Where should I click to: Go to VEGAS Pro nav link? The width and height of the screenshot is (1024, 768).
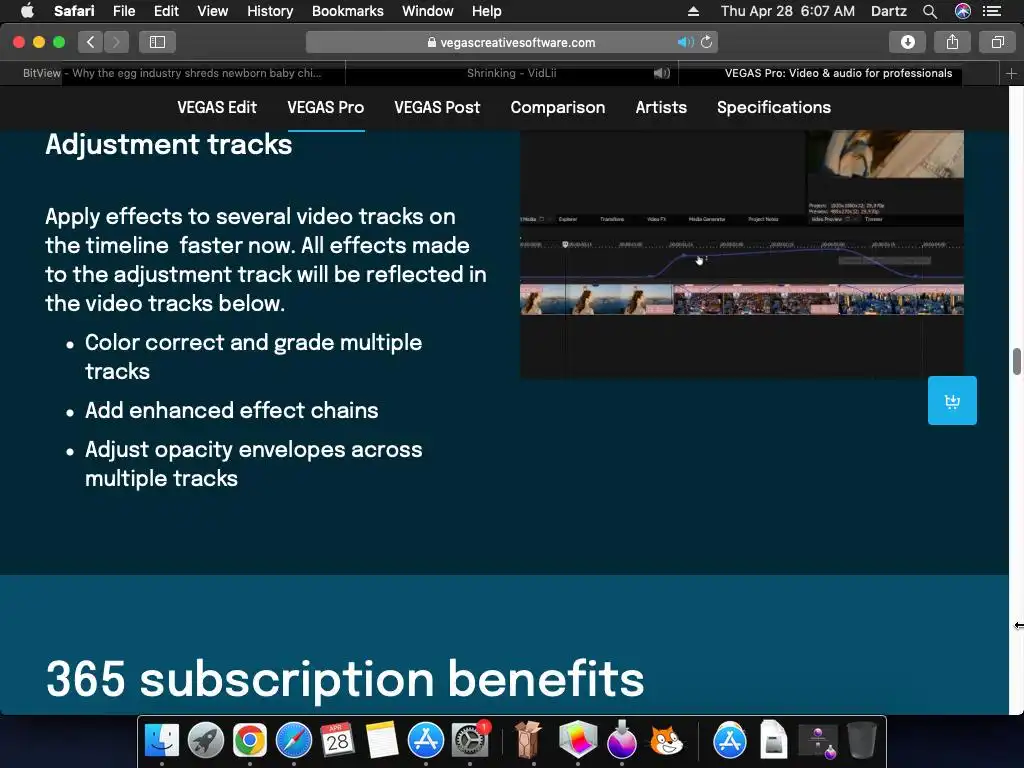coord(326,107)
